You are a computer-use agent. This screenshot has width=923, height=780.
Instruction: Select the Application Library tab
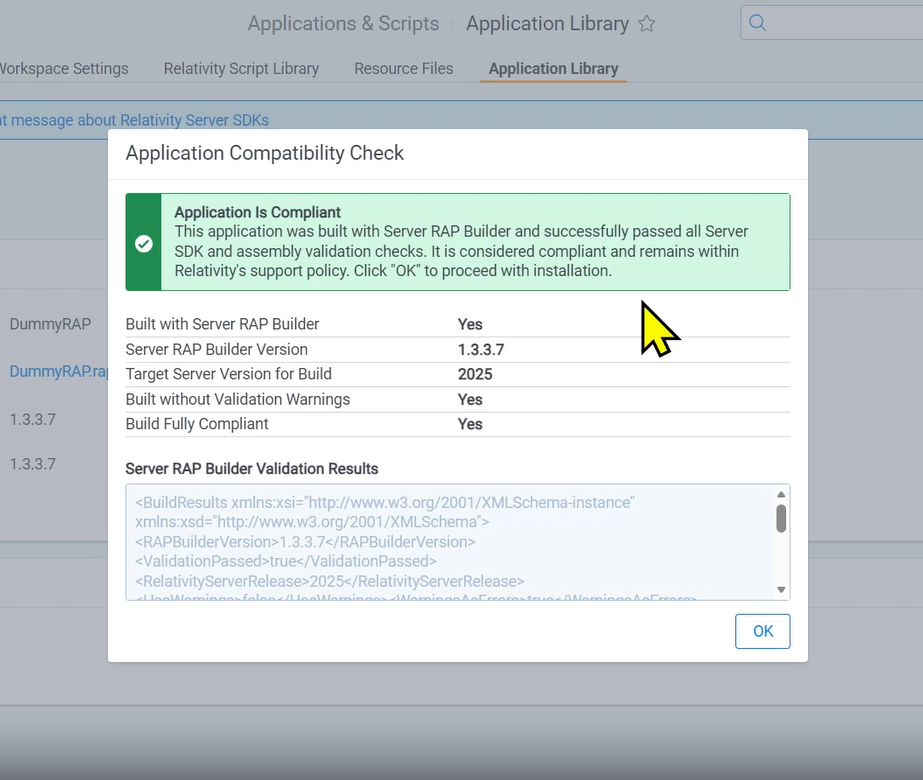pyautogui.click(x=553, y=69)
